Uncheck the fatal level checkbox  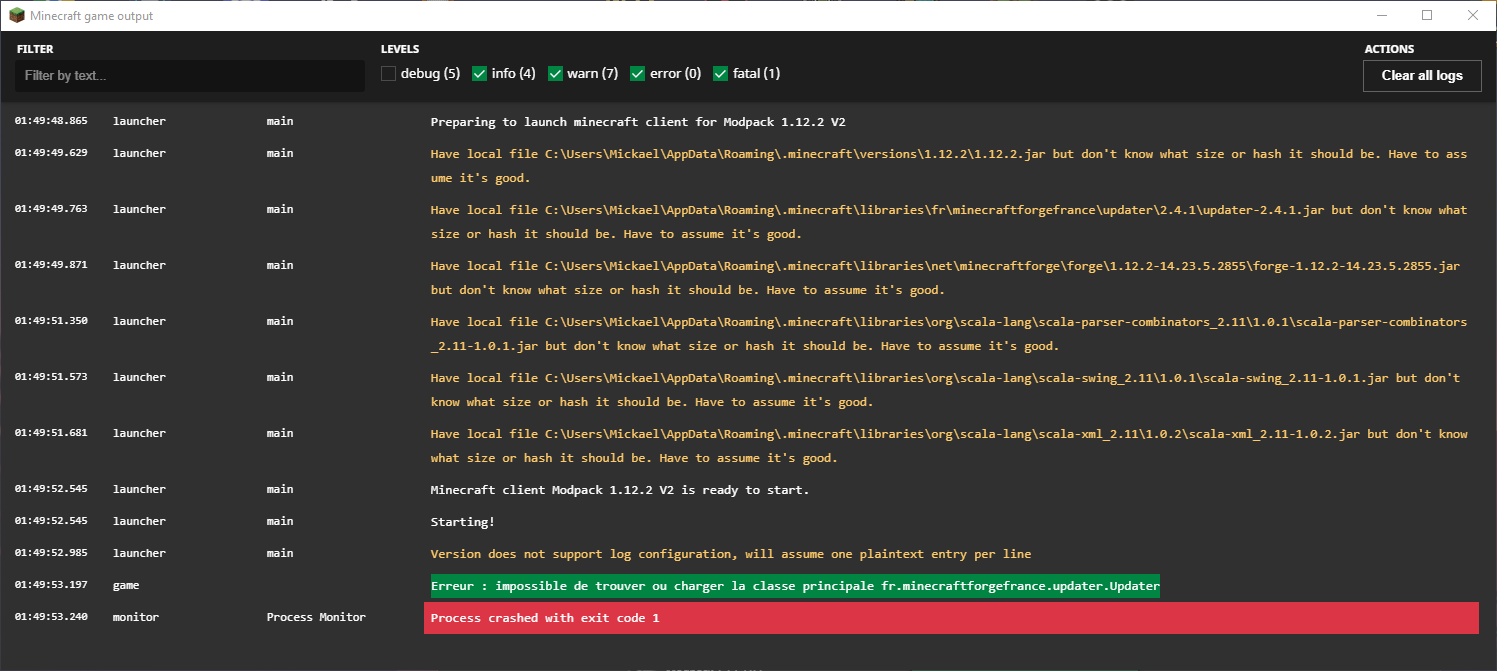(x=721, y=74)
